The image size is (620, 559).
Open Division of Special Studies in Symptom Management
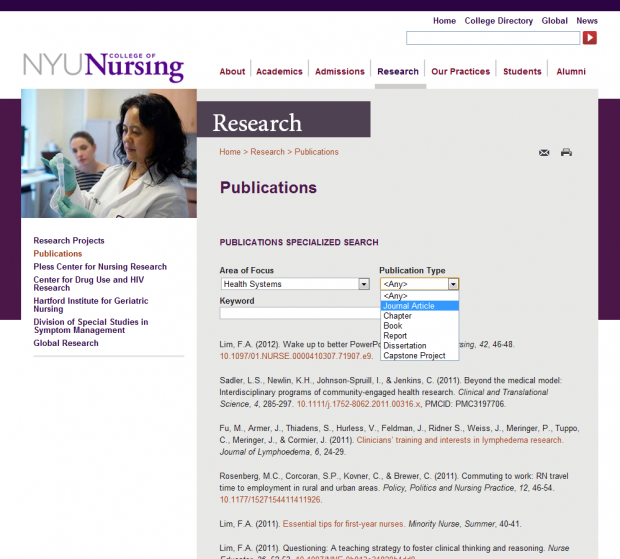pyautogui.click(x=91, y=326)
